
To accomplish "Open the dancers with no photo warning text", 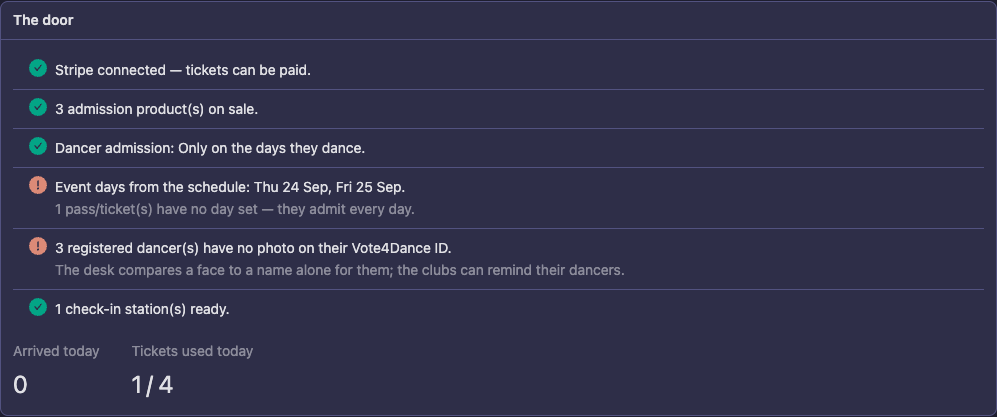I will pos(253,249).
